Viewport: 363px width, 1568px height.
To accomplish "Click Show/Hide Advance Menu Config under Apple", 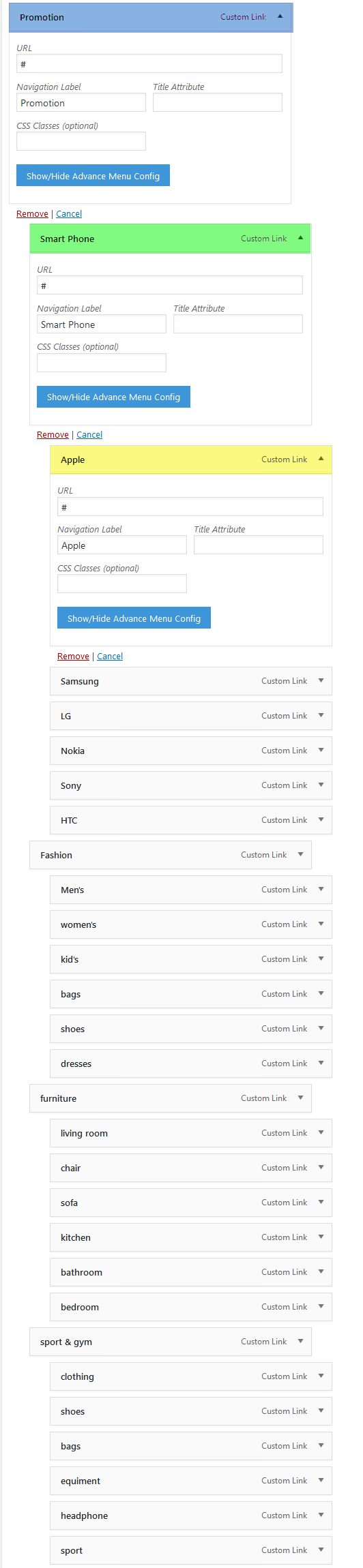I will [134, 618].
